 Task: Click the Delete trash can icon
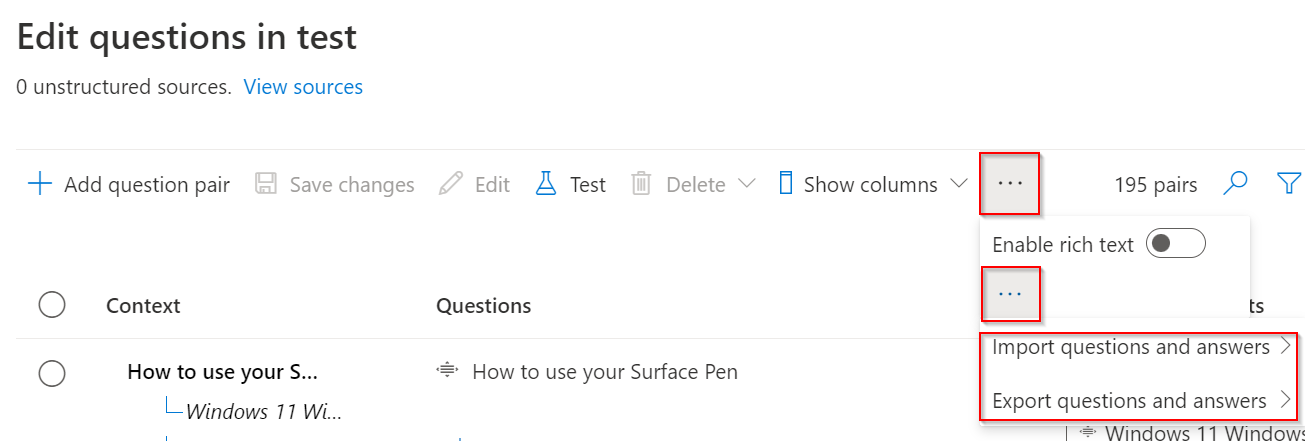641,184
